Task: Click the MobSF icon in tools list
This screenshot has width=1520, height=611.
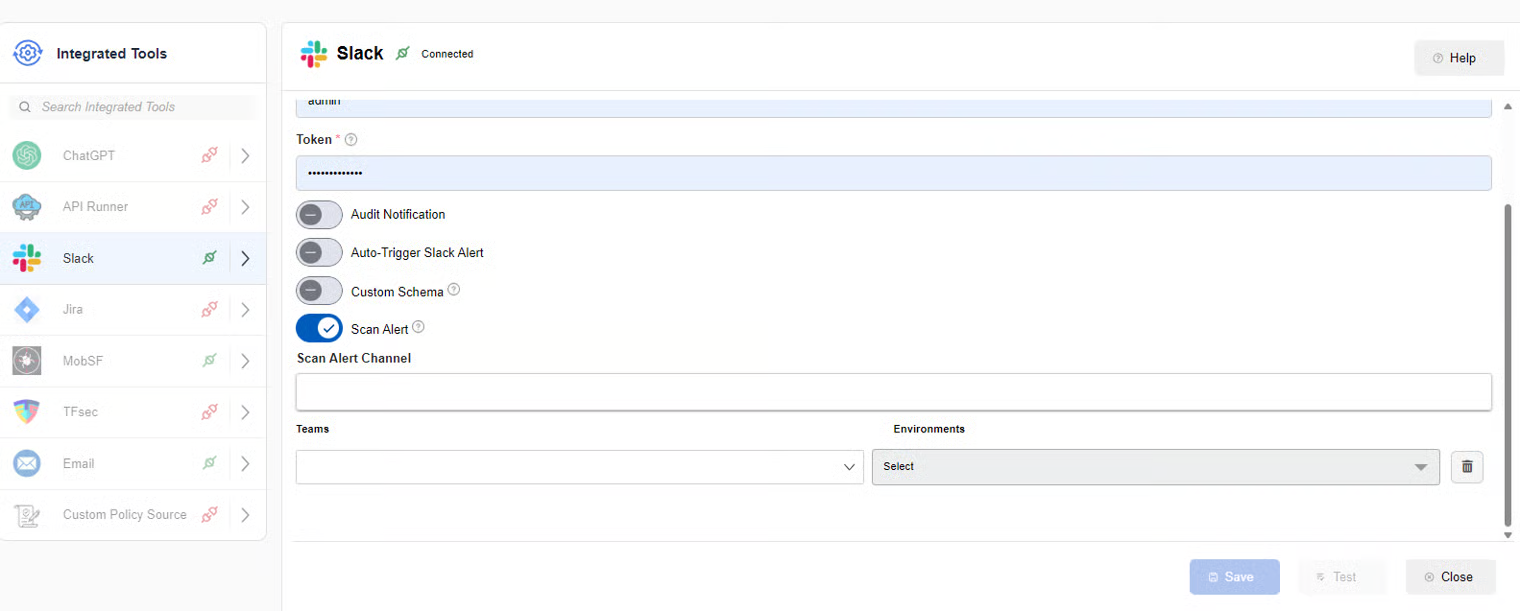Action: coord(27,361)
